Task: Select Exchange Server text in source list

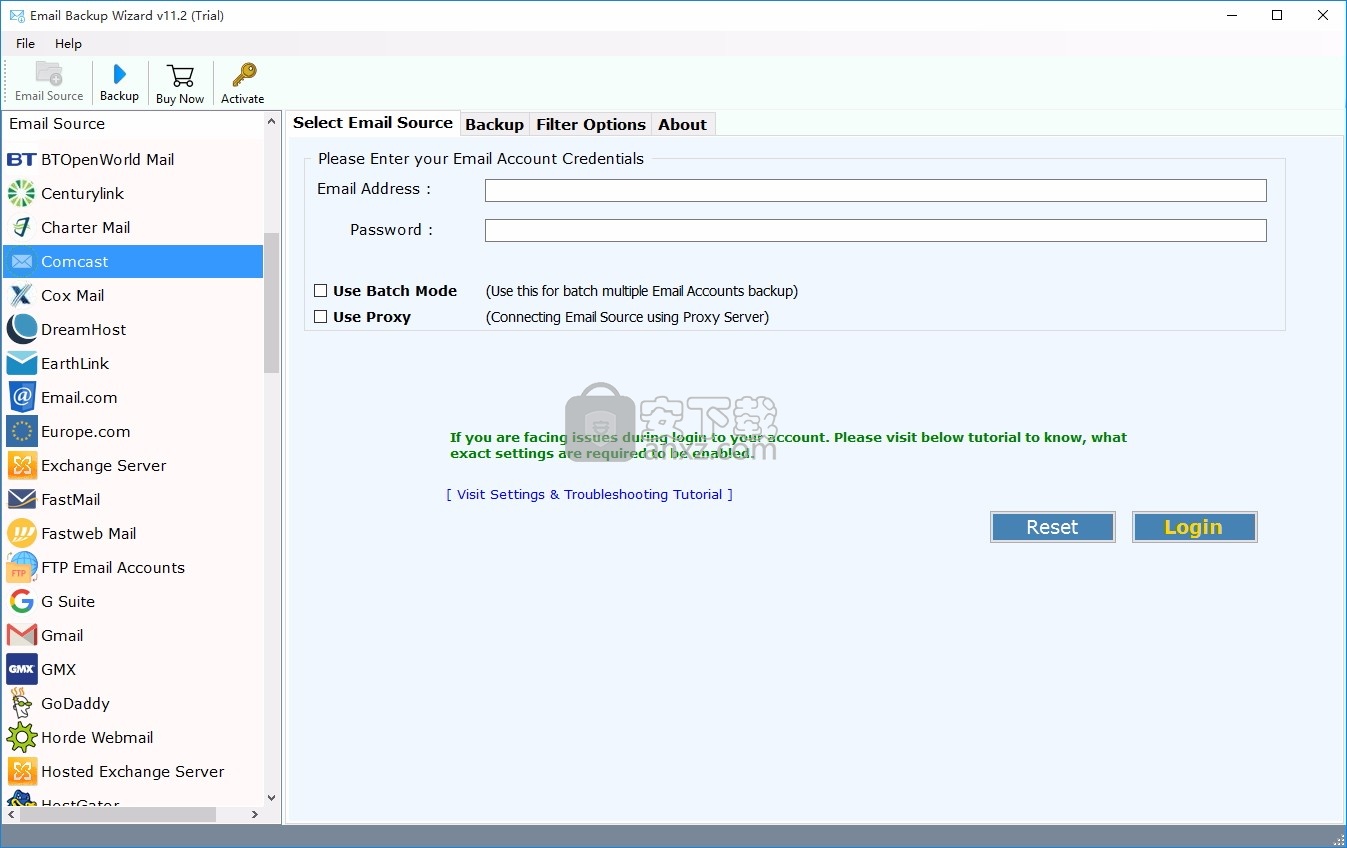Action: [104, 465]
